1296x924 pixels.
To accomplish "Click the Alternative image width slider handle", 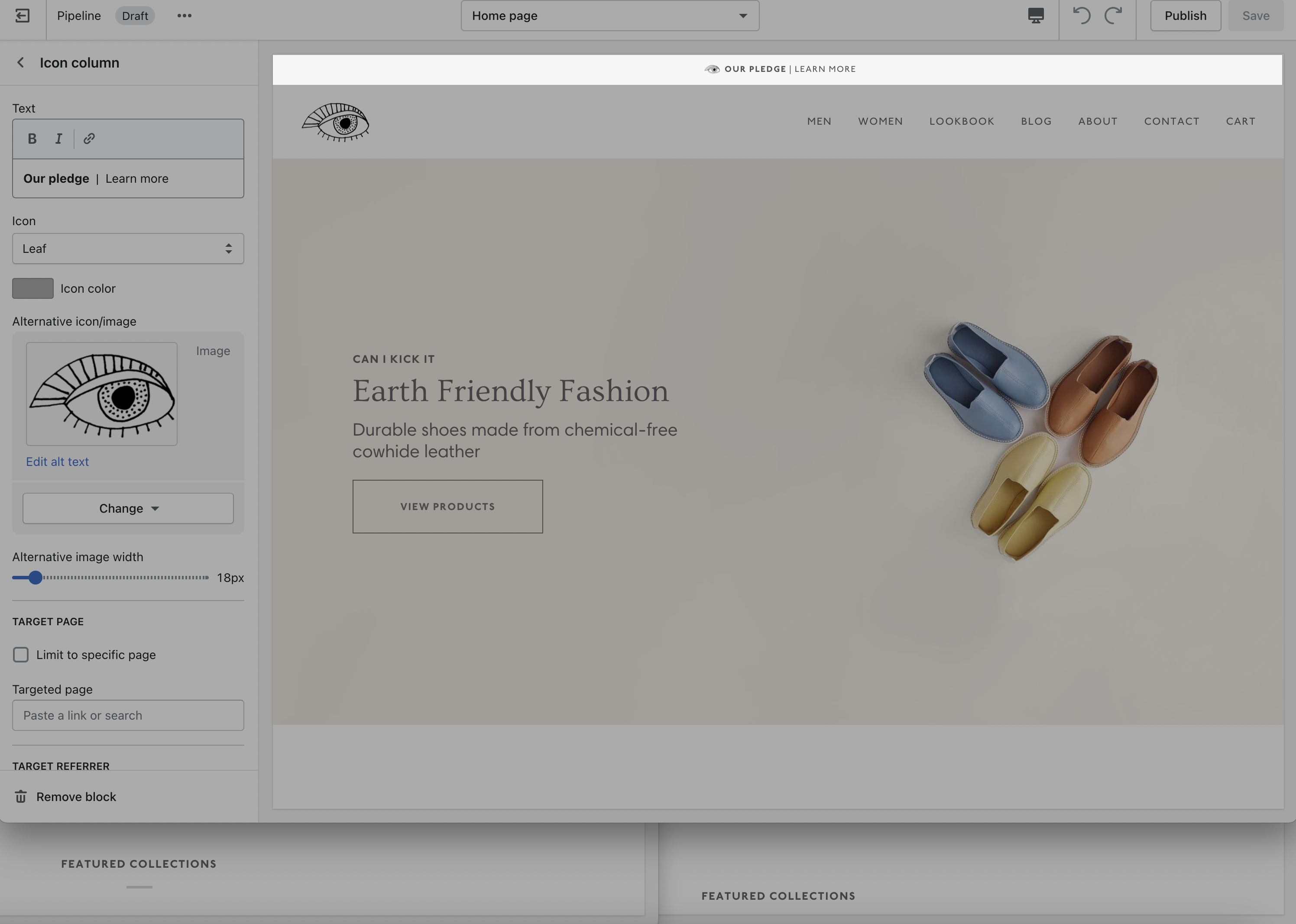I will [35, 578].
